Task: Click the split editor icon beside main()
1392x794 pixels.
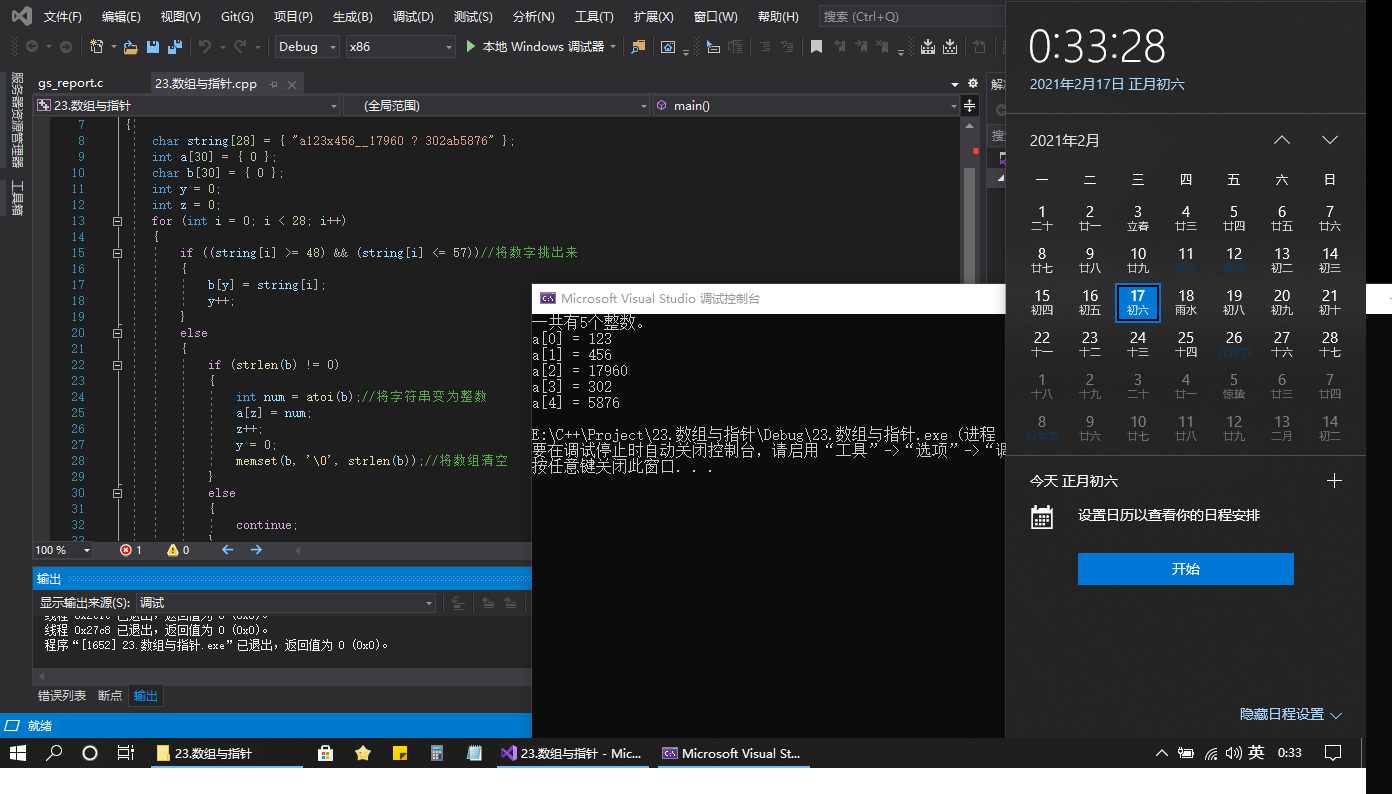Action: tap(968, 105)
